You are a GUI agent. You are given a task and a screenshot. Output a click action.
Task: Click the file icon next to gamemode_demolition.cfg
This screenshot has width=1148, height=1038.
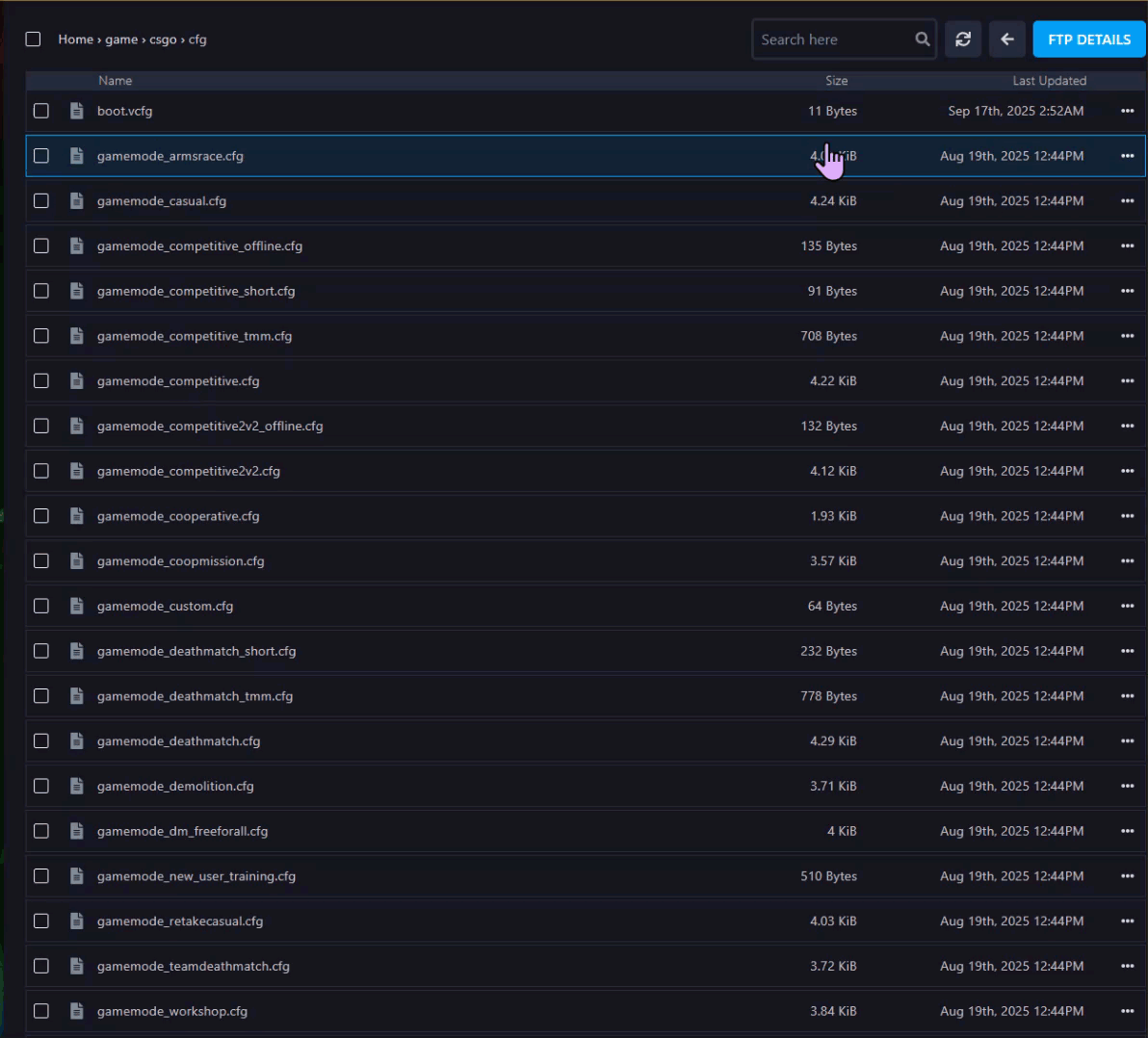click(77, 787)
